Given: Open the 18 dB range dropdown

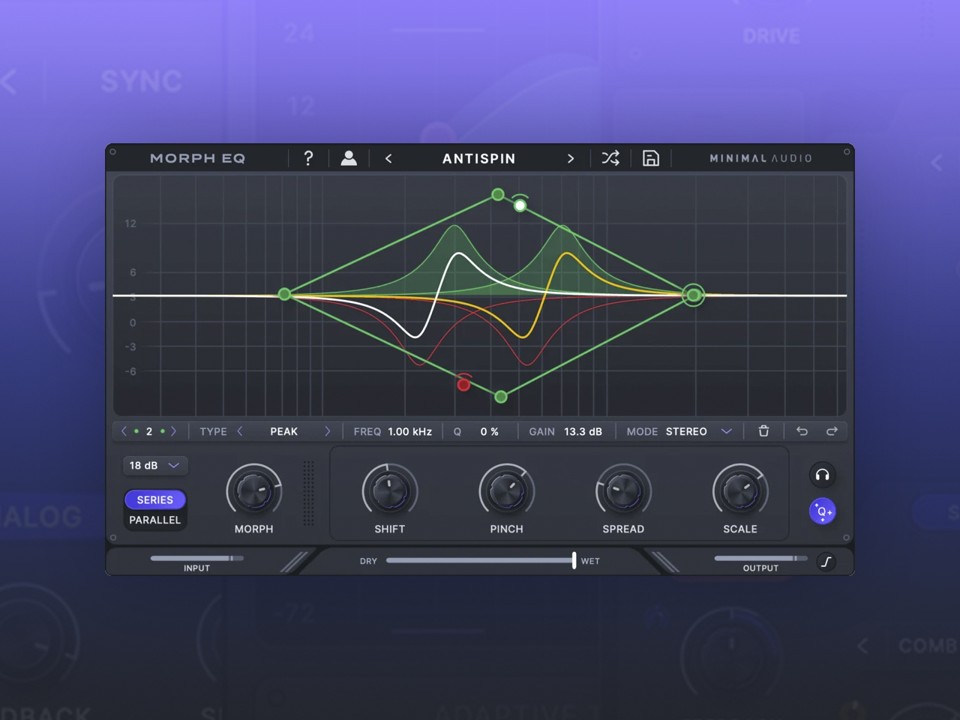Looking at the screenshot, I should [155, 465].
